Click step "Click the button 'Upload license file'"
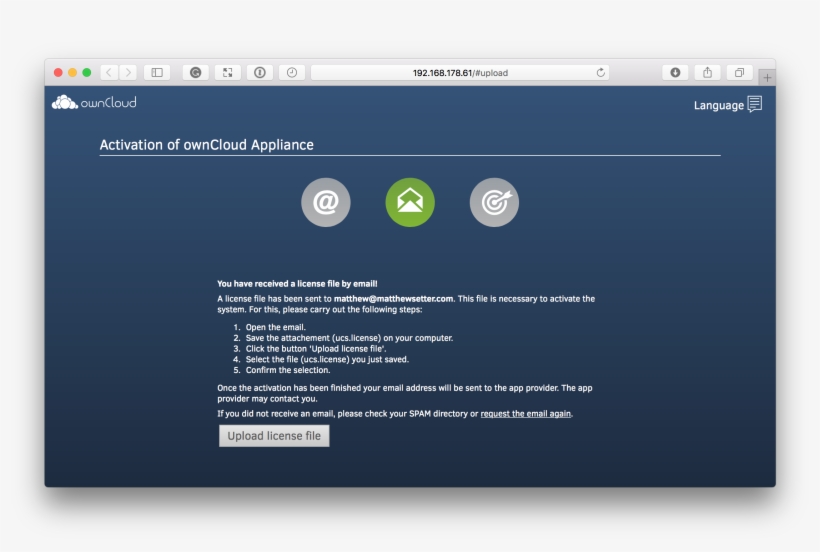The image size is (820, 552). pyautogui.click(x=316, y=349)
